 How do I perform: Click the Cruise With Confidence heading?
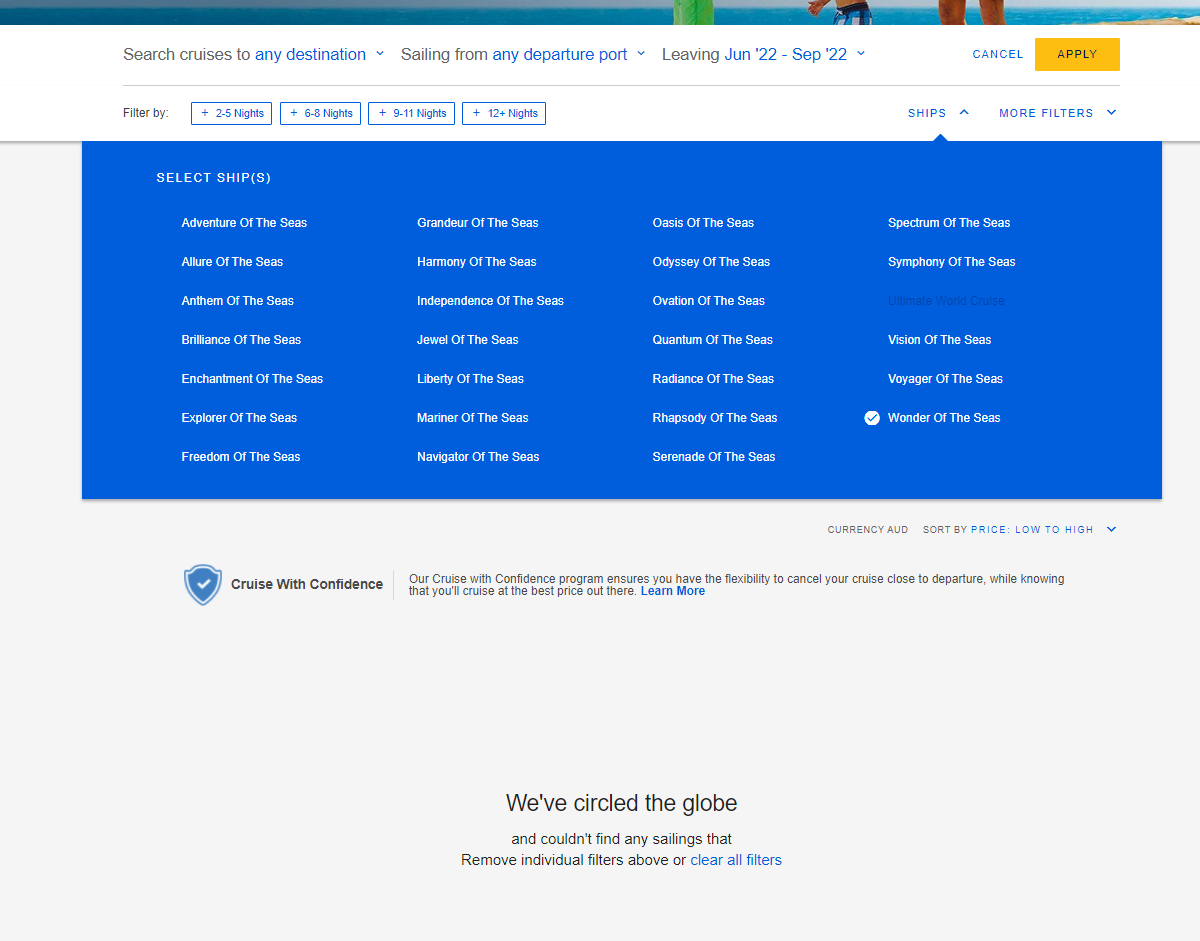pos(307,584)
